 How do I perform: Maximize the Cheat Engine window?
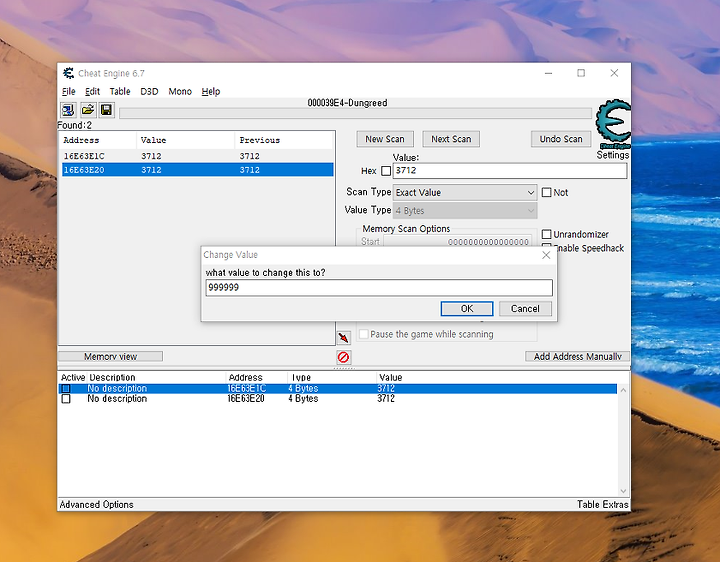point(581,73)
